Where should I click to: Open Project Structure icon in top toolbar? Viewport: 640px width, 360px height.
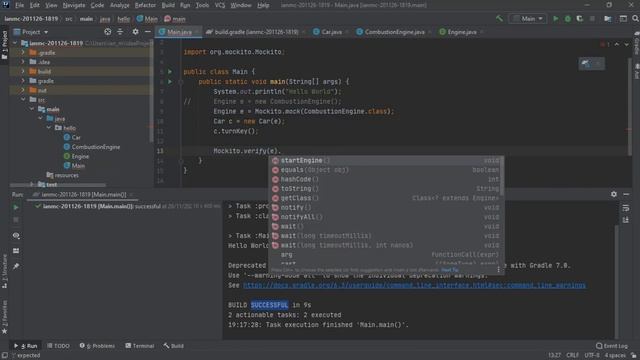coord(608,19)
